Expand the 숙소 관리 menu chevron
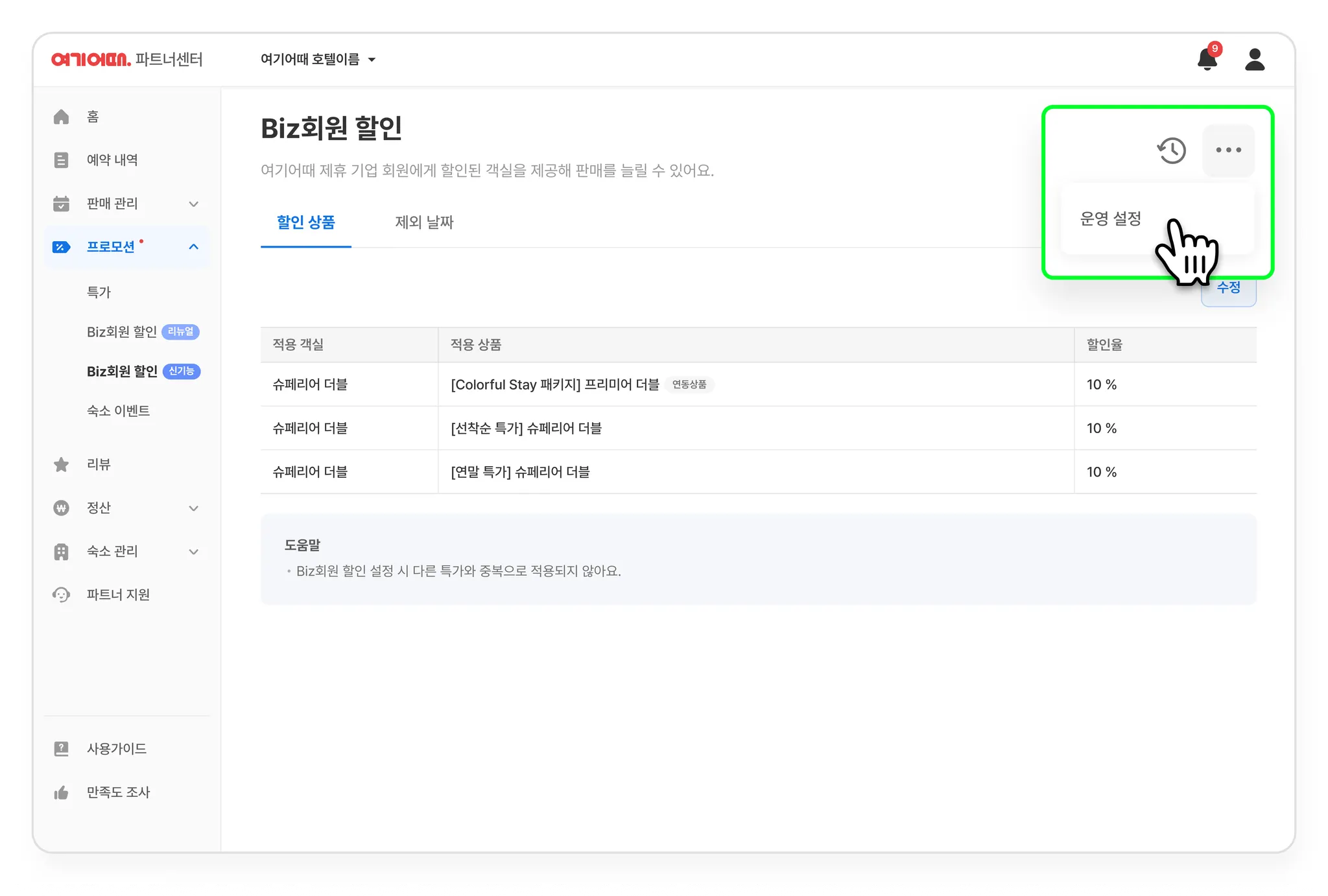1328x896 pixels. pos(193,551)
